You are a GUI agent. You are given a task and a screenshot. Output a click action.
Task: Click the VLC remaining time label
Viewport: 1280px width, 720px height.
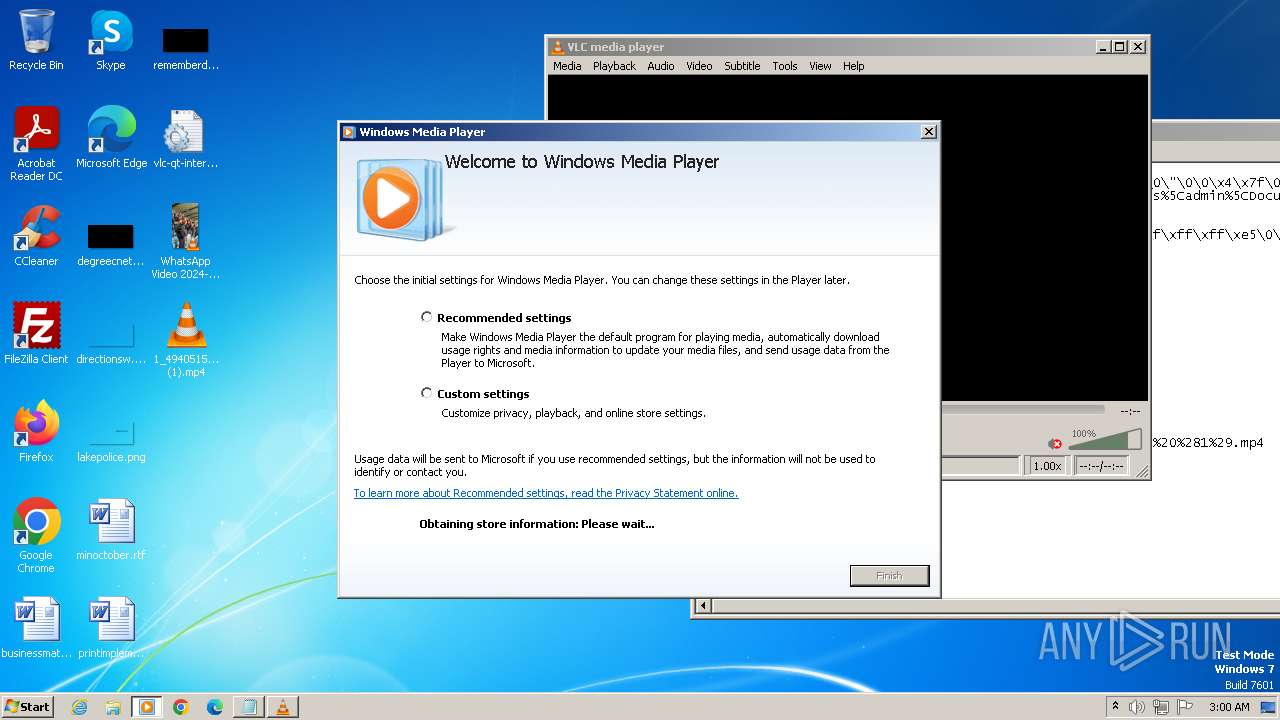coord(1130,411)
